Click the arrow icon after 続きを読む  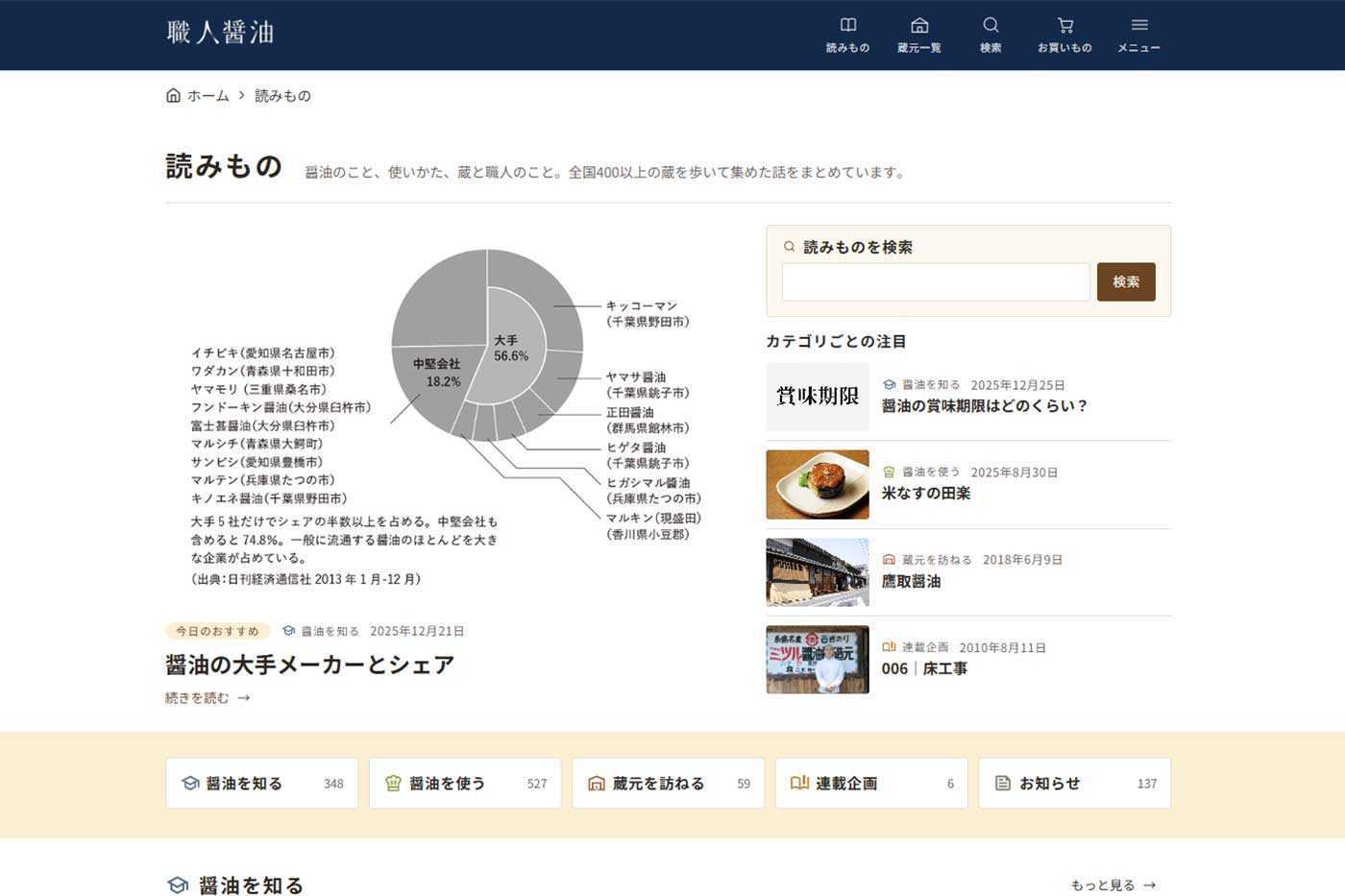coord(244,698)
